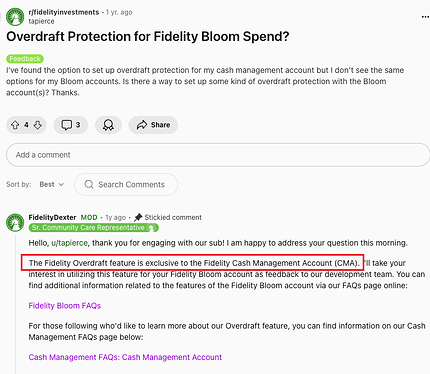The width and height of the screenshot is (430, 374).
Task: Open the Cash Management FAQs link
Action: click(125, 357)
